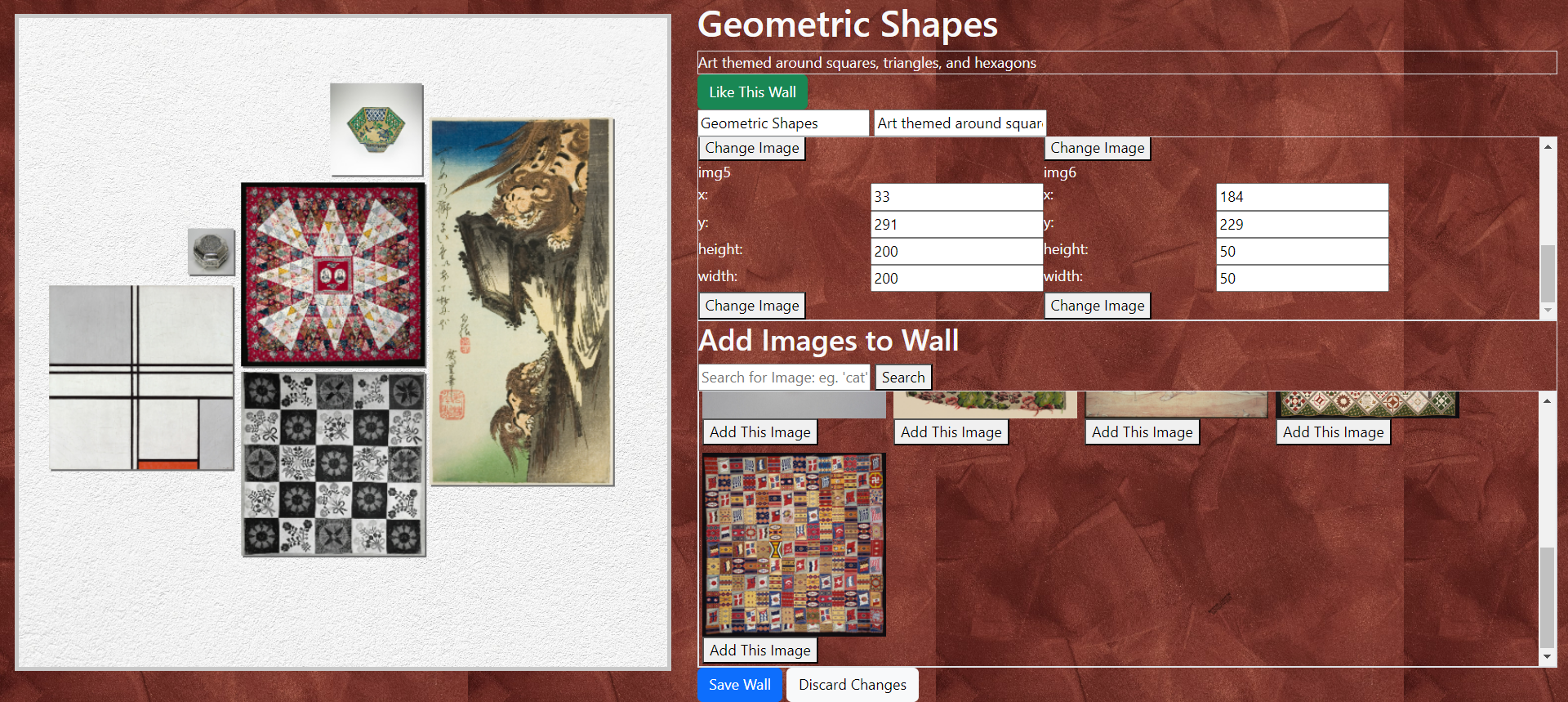The width and height of the screenshot is (1568, 702).
Task: Click img5 y value field 291
Action: [x=956, y=225]
